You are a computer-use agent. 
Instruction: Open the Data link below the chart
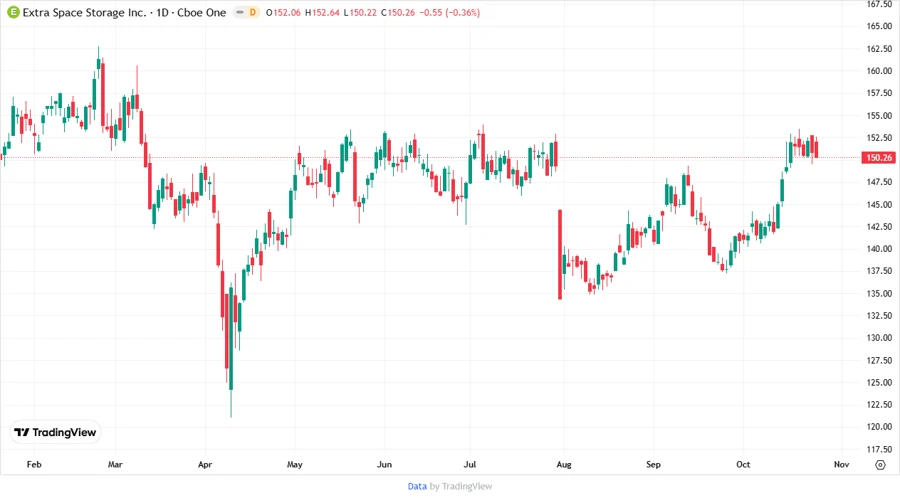(x=417, y=487)
